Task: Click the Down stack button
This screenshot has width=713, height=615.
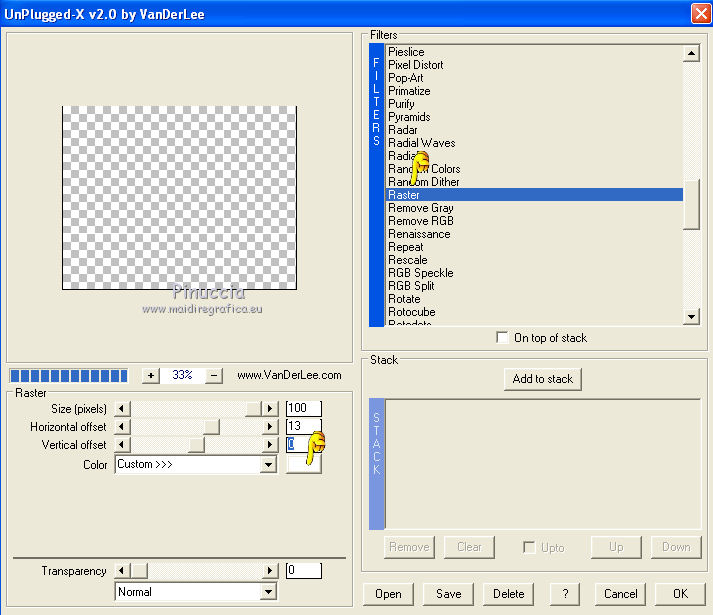Action: click(676, 547)
